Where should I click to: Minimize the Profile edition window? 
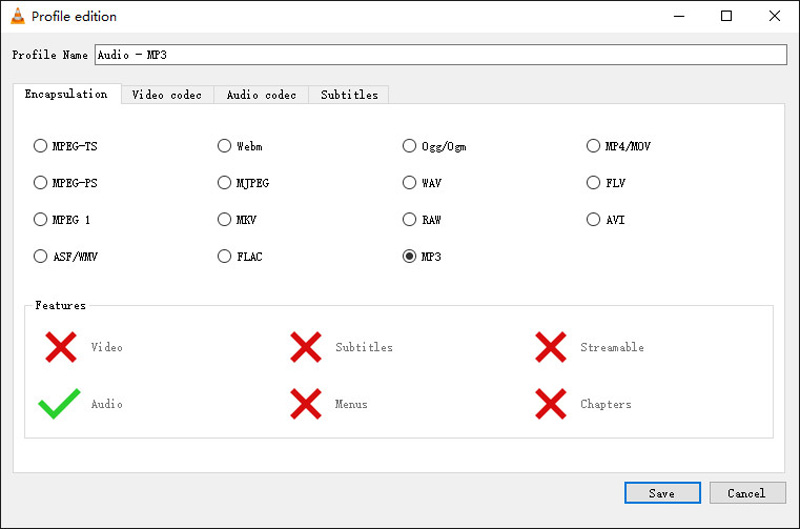point(679,16)
